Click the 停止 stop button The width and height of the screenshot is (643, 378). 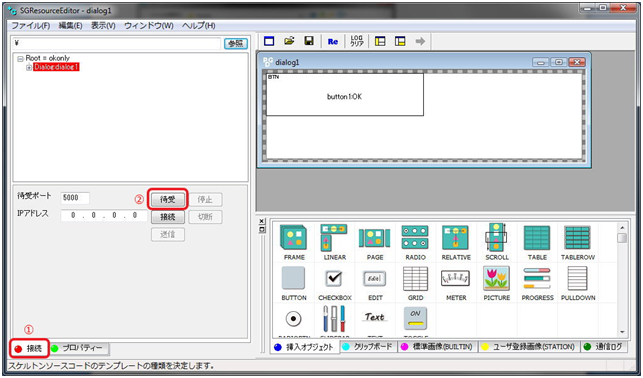205,200
